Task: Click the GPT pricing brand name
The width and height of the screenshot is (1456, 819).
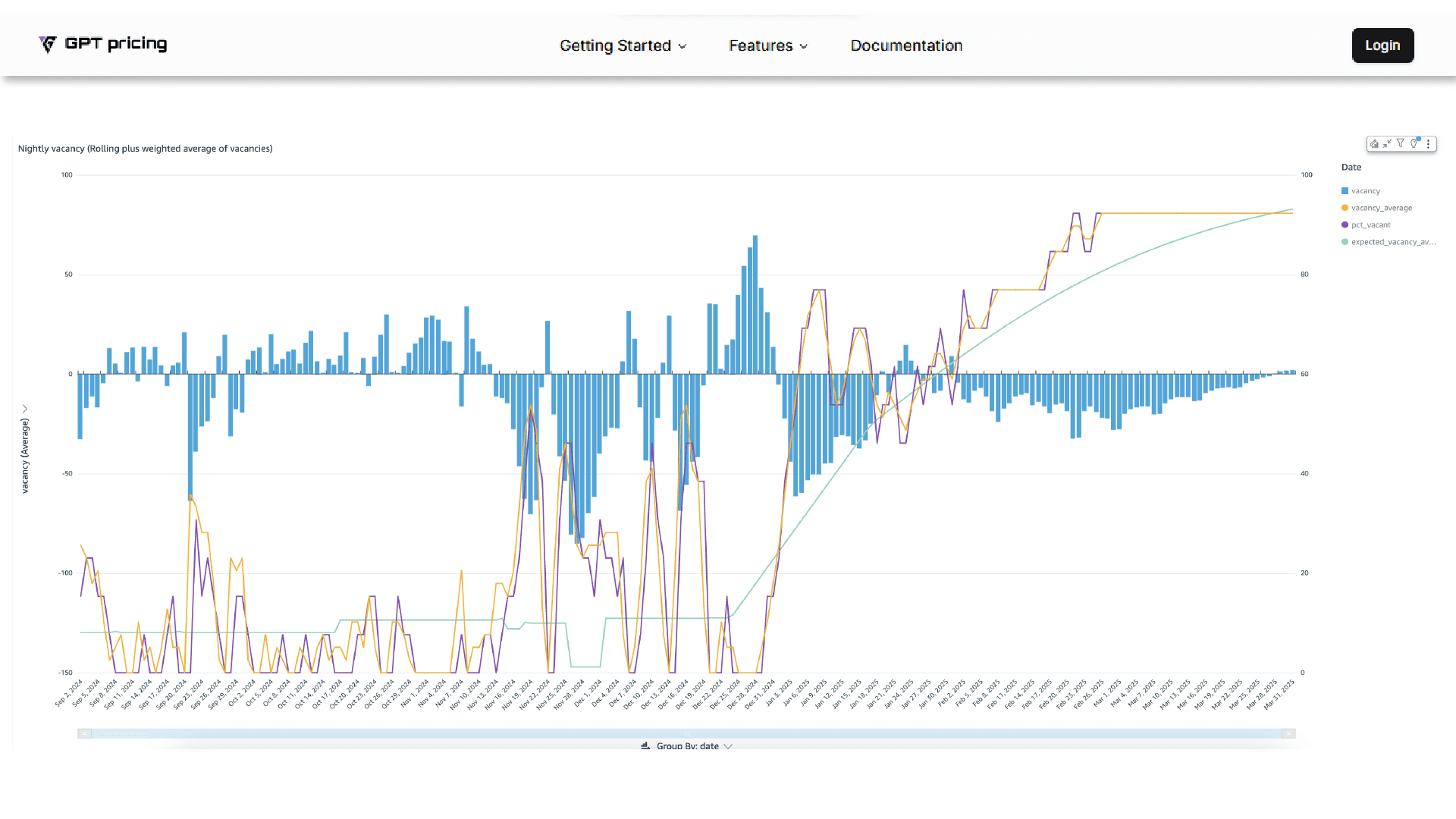Action: tap(115, 44)
